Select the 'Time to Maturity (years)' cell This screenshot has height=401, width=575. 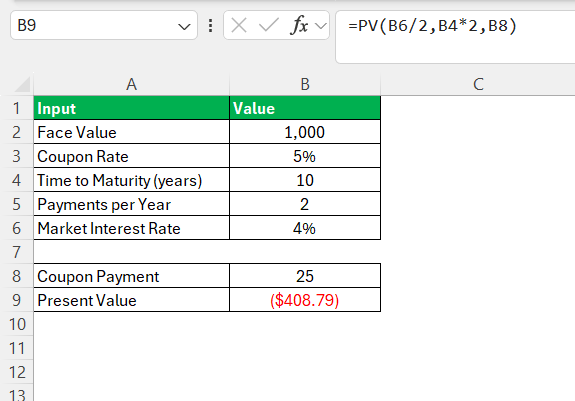[x=131, y=180]
